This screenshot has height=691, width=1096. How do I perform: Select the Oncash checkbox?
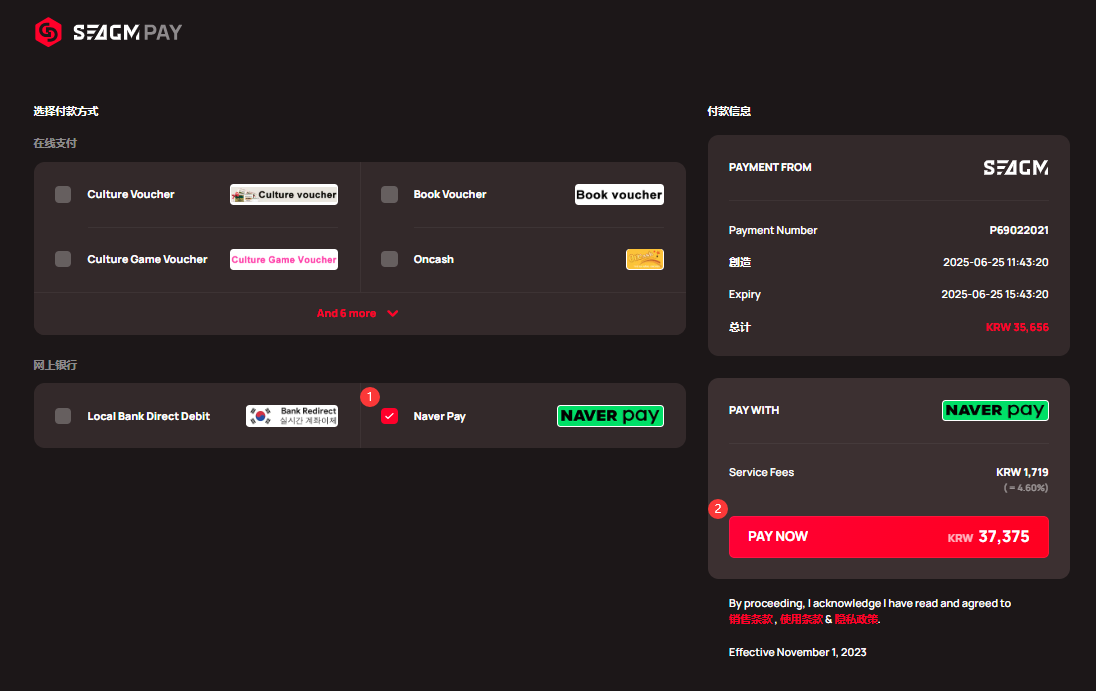click(389, 259)
